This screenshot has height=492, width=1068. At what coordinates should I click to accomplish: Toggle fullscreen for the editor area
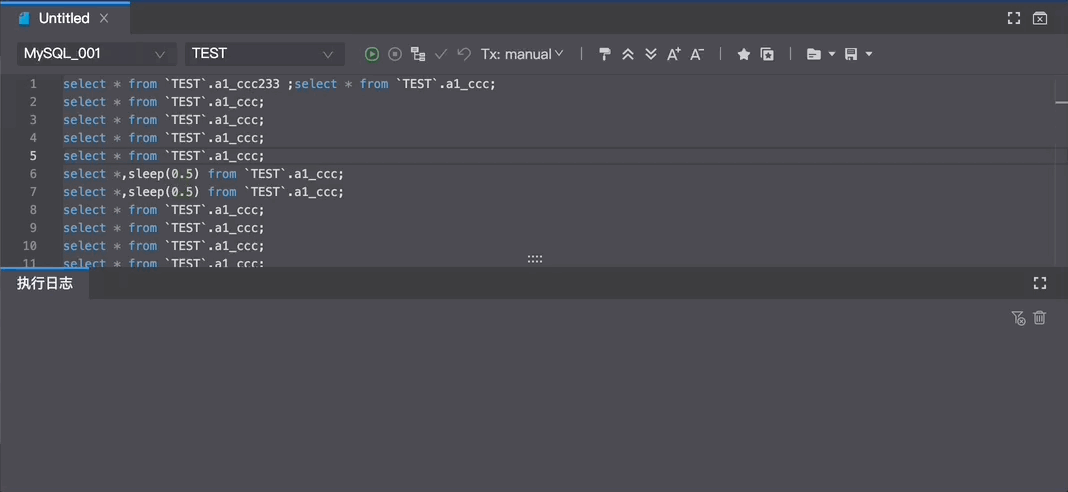[x=1014, y=18]
